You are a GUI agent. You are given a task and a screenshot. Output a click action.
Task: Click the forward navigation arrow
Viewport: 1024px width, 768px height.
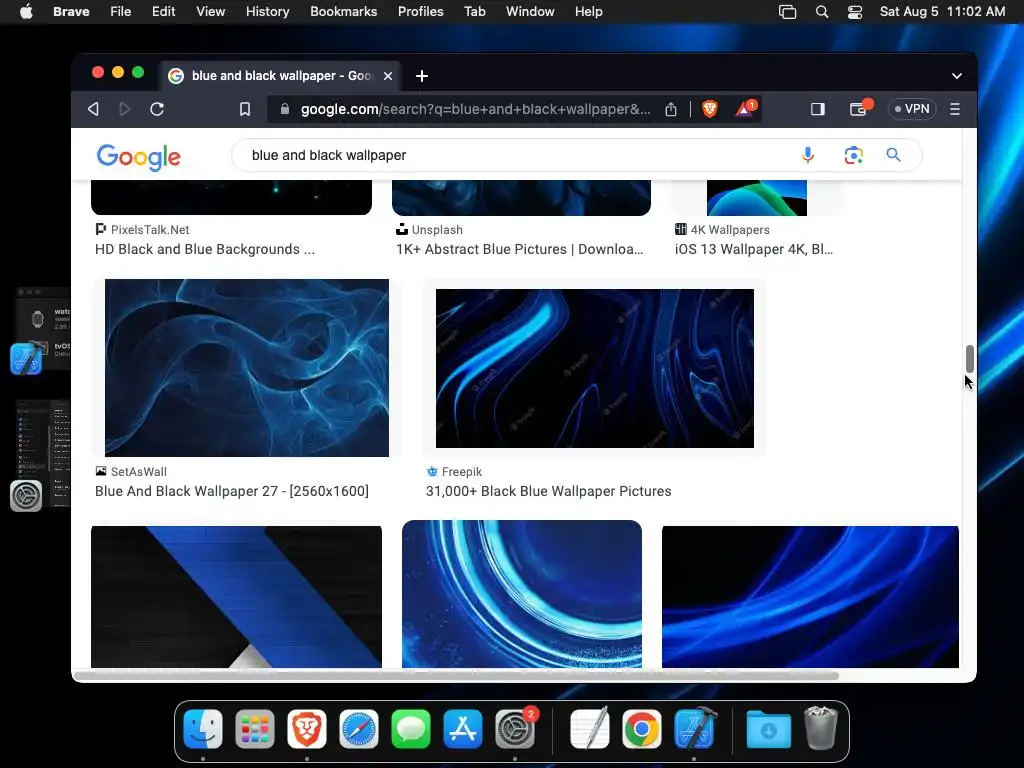[x=125, y=109]
